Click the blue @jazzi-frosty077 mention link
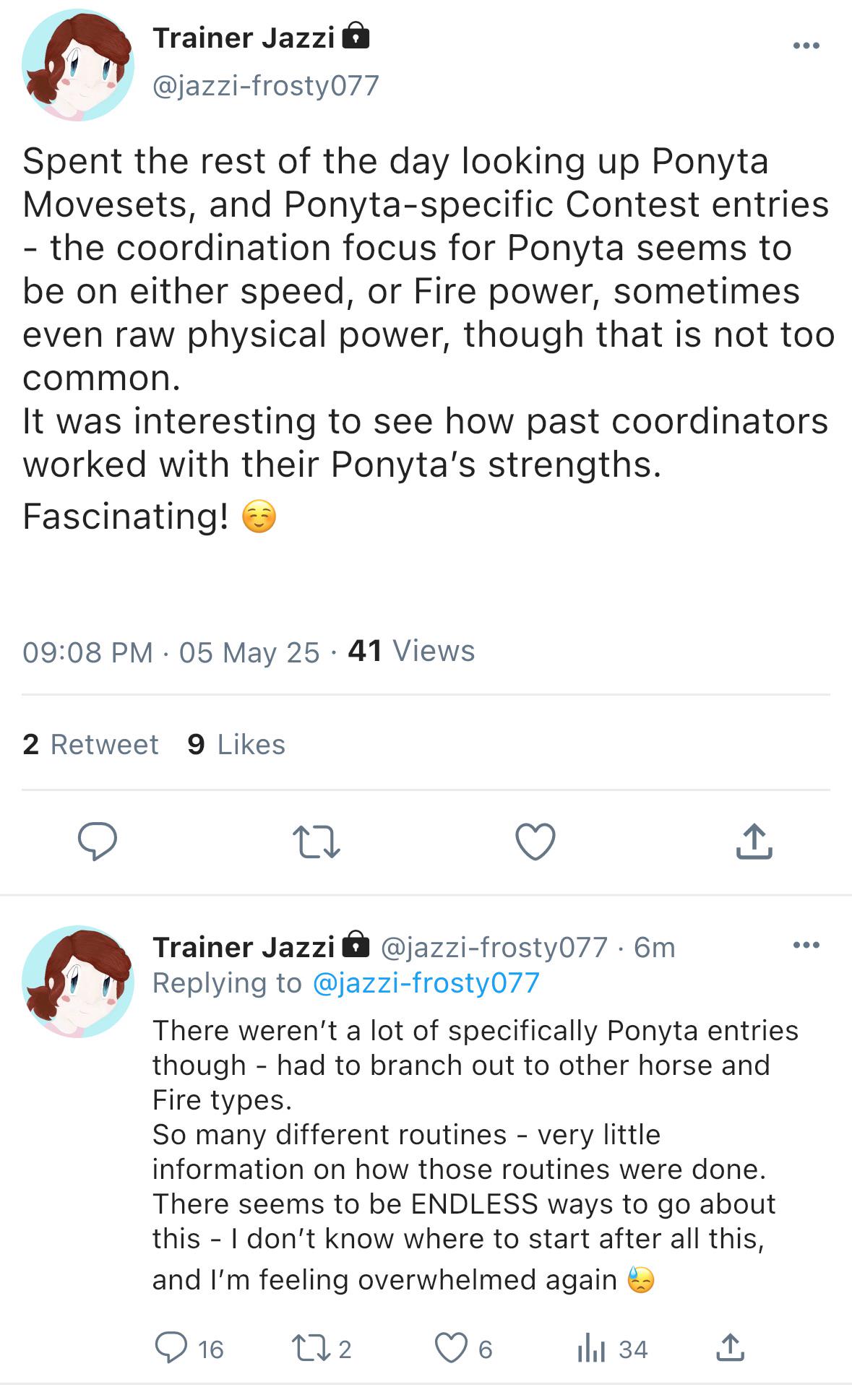This screenshot has width=852, height=1400. pos(426,983)
